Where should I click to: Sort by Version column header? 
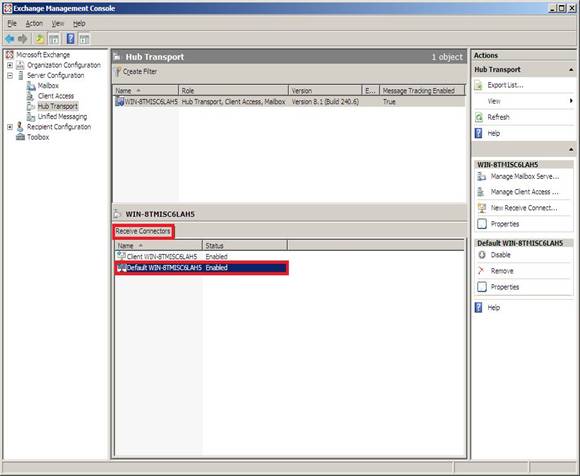325,91
